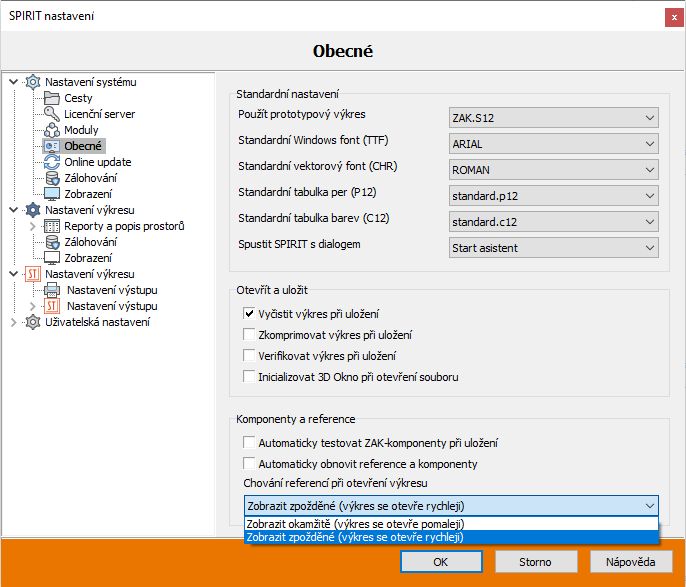This screenshot has width=686, height=587.
Task: Enable Zkomprimovat výkres při uložení checkbox
Action: [249, 335]
